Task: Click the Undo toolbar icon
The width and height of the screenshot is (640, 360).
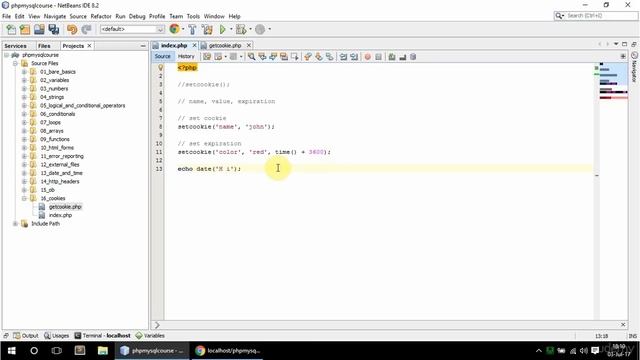Action: 72,29
